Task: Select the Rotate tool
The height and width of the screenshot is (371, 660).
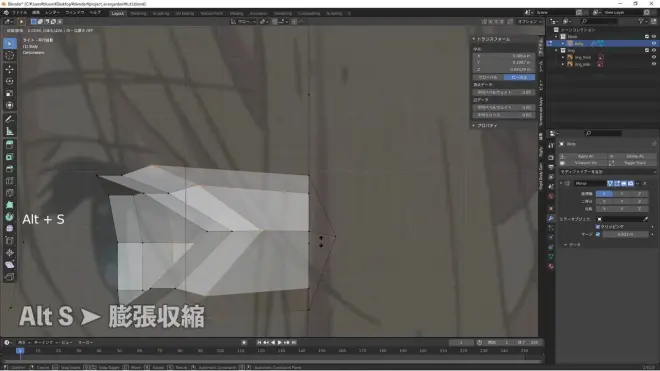Action: [10, 81]
